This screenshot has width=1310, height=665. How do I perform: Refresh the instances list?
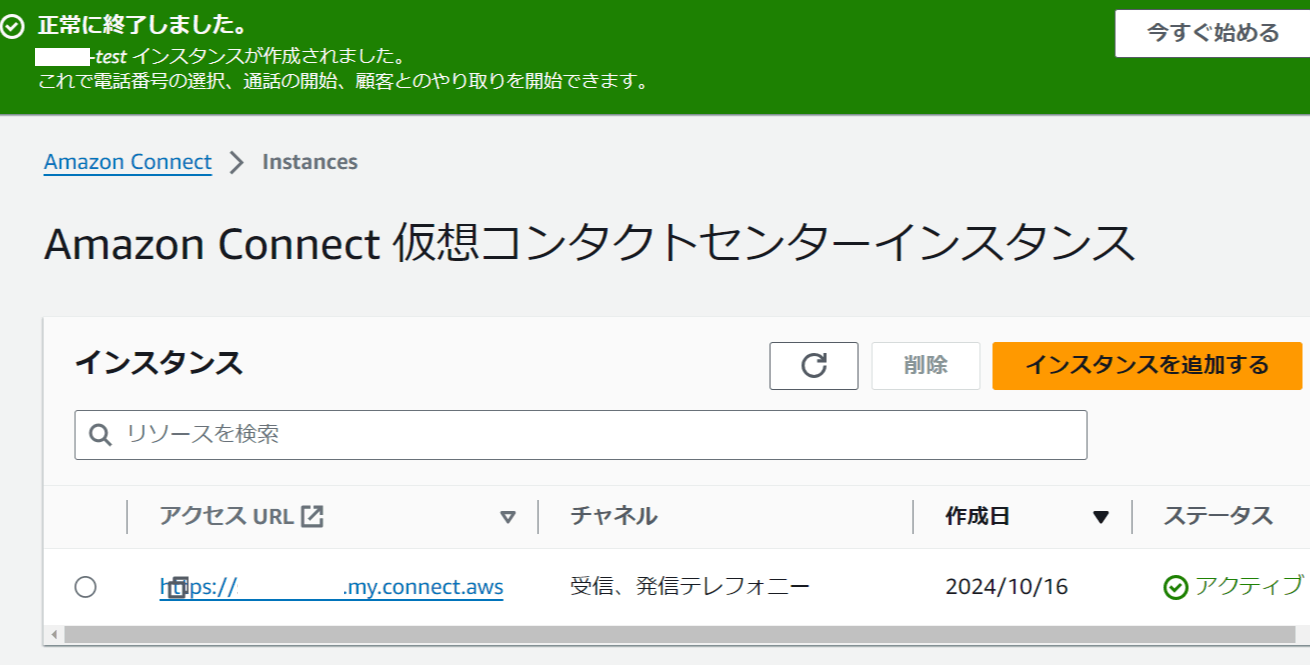(814, 366)
